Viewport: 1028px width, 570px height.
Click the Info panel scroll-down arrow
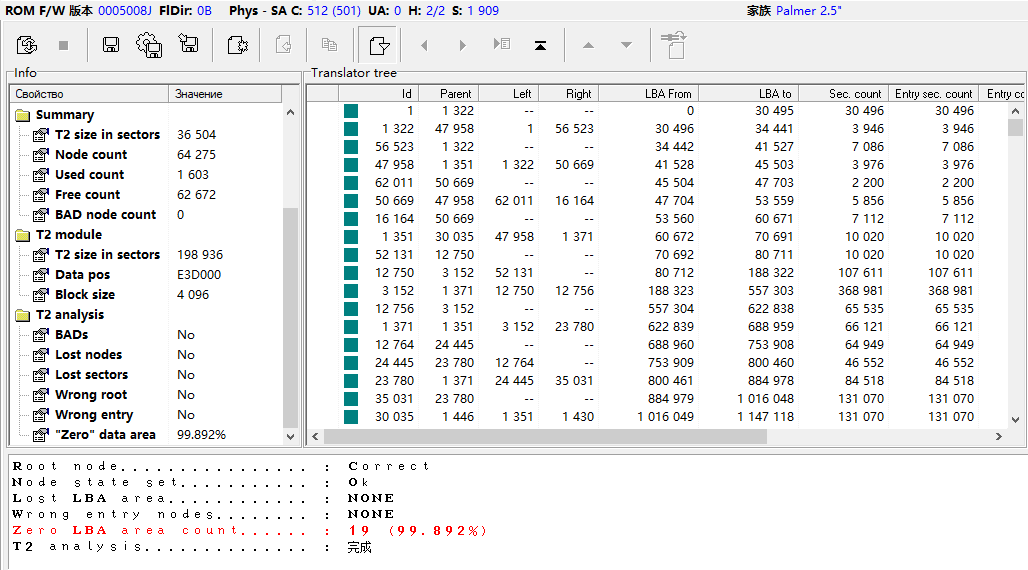pos(290,436)
